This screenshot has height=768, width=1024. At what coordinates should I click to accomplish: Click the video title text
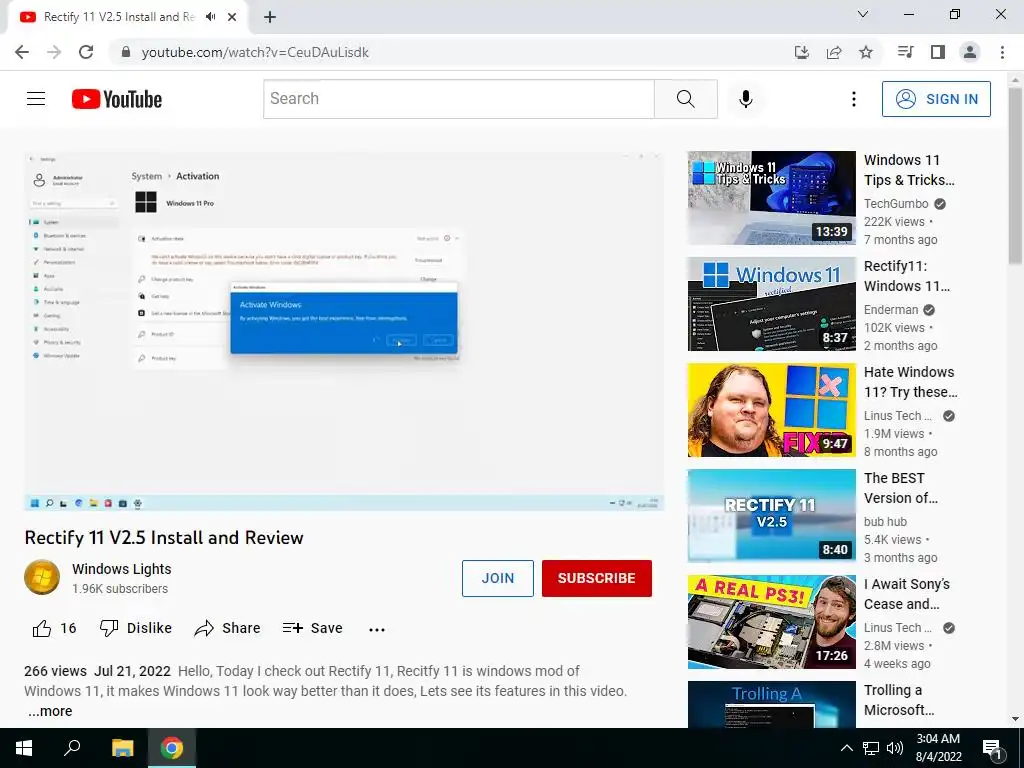pos(164,537)
